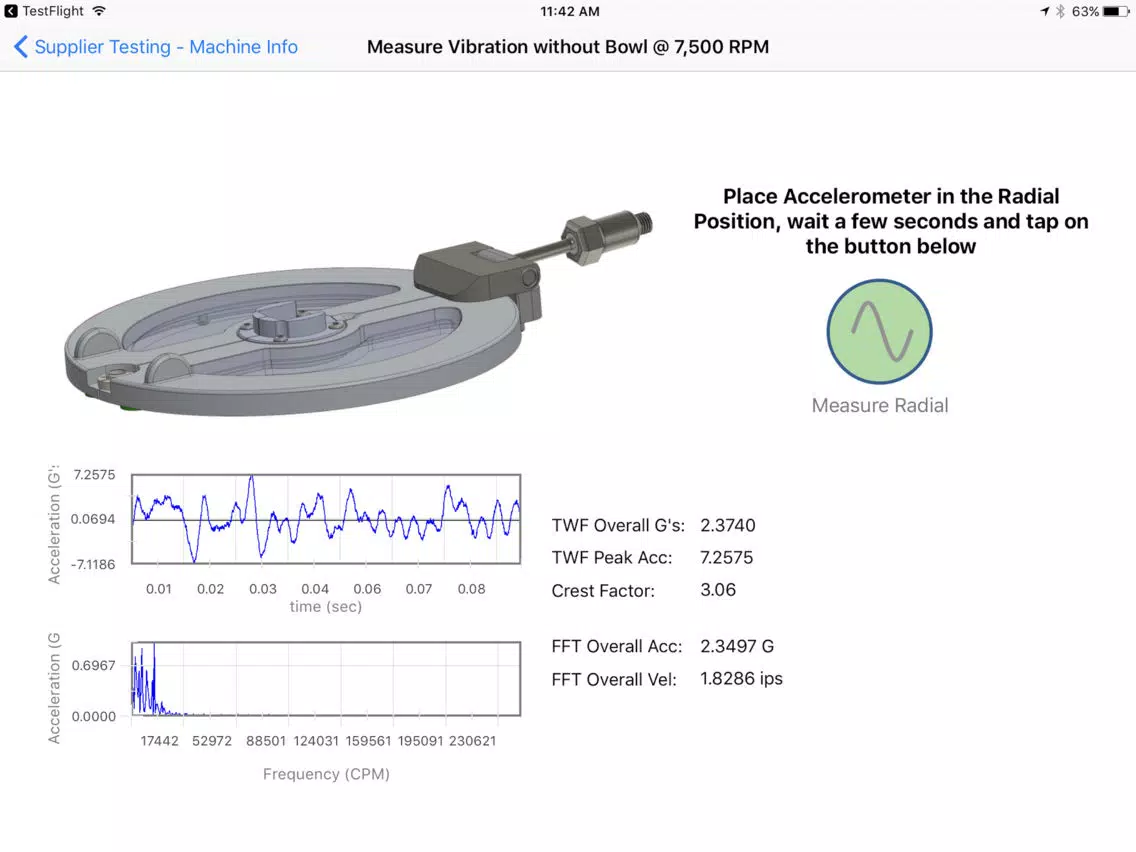
Task: Tap the FFT Overall Vel label
Action: tap(614, 680)
